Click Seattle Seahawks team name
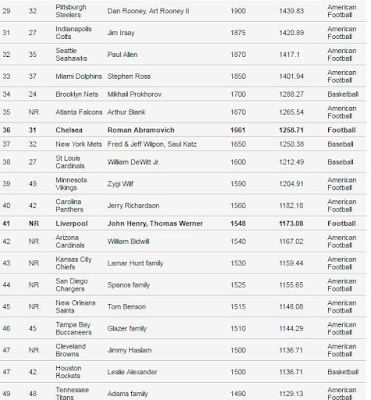This screenshot has height=400, width=371. click(x=71, y=54)
